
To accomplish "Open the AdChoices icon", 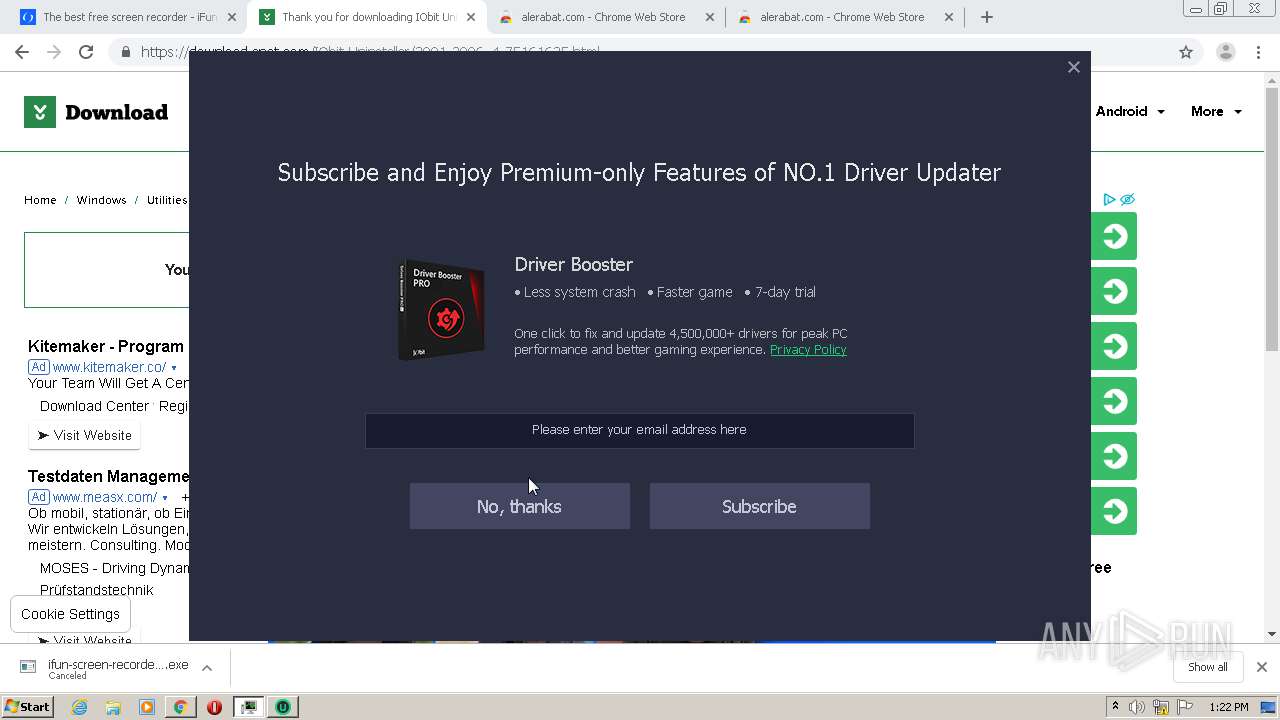I will pos(1110,200).
